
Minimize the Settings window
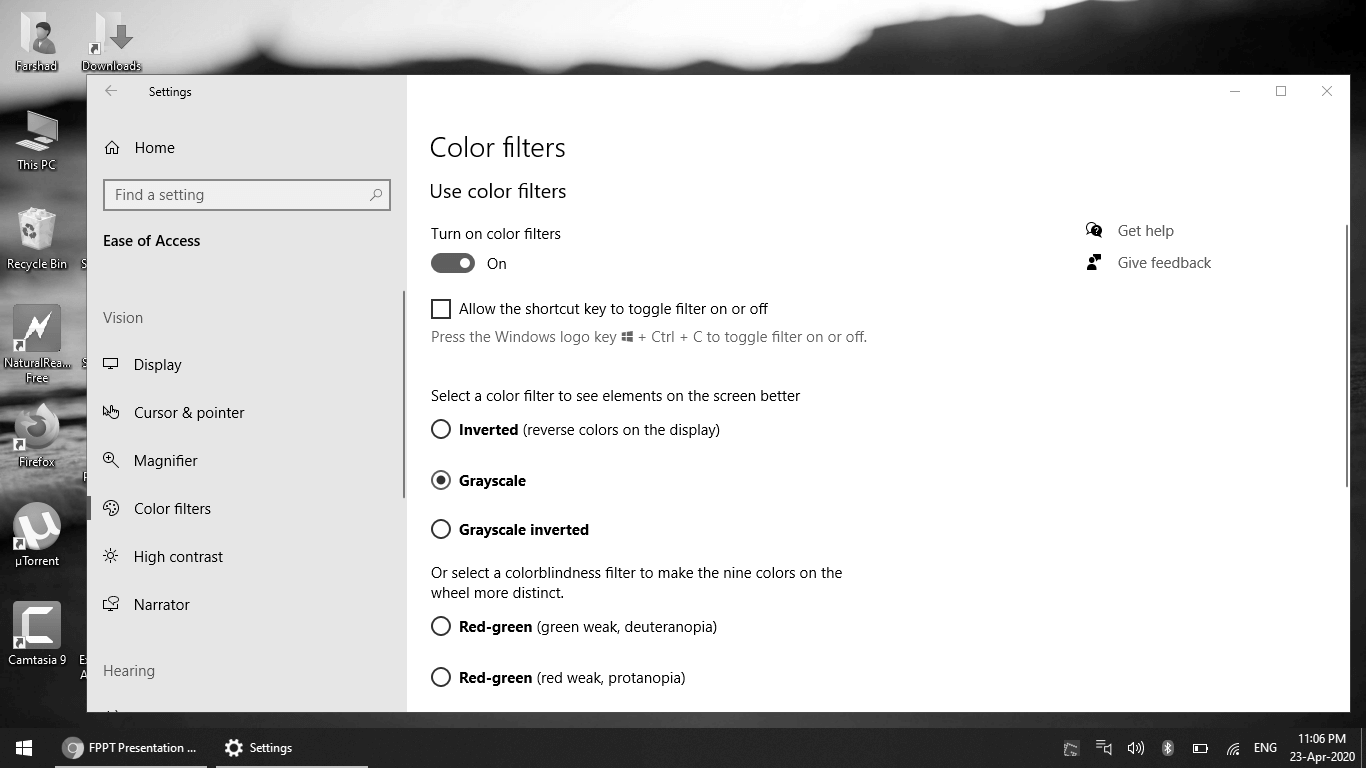(x=1235, y=91)
